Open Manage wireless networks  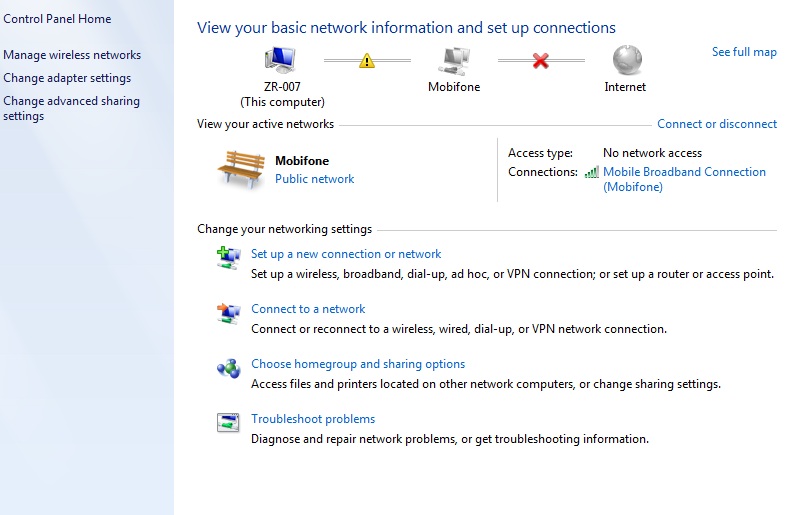72,55
